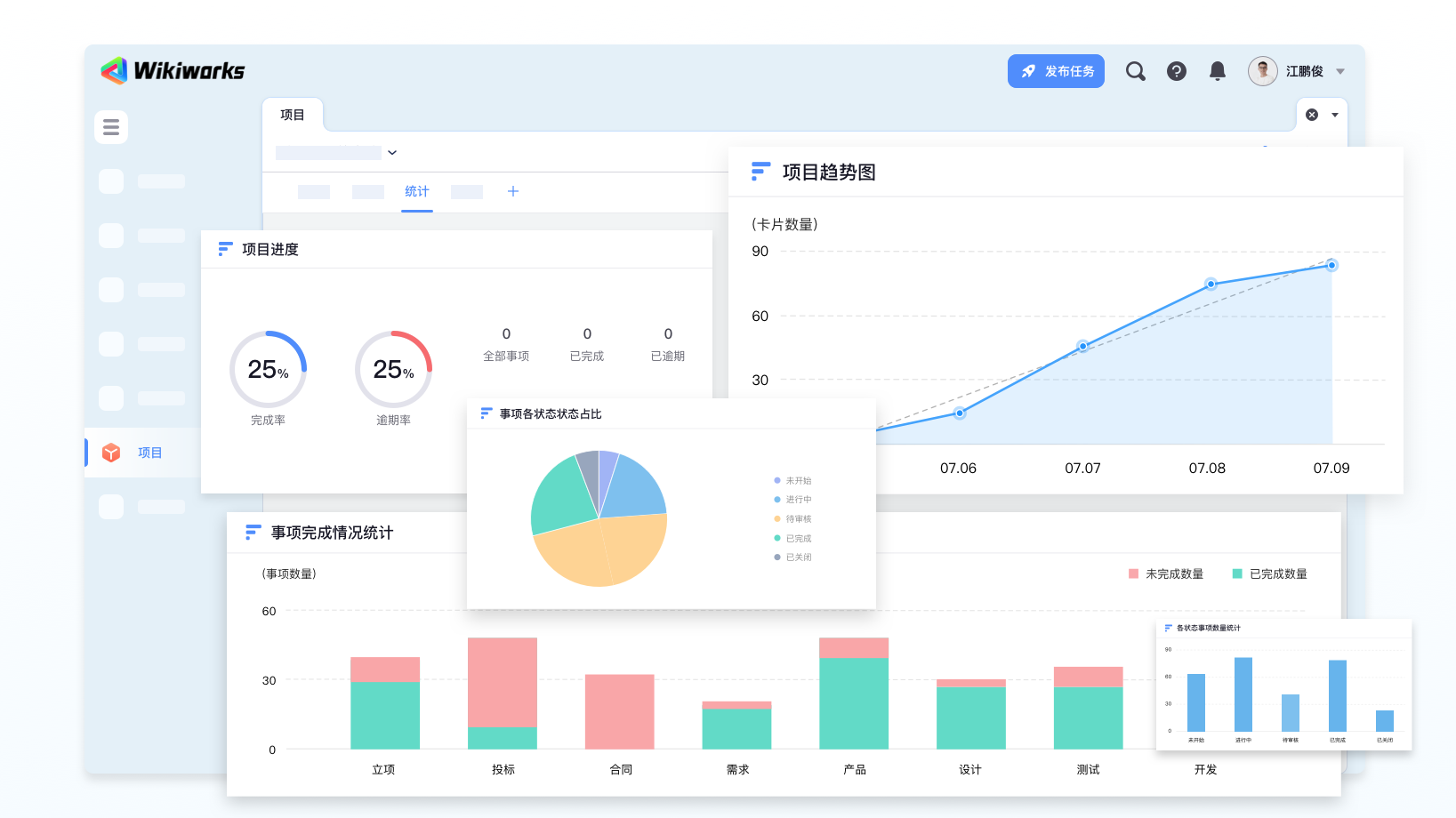This screenshot has height=818, width=1456.
Task: Switch to the 统计 tab
Action: (x=416, y=191)
